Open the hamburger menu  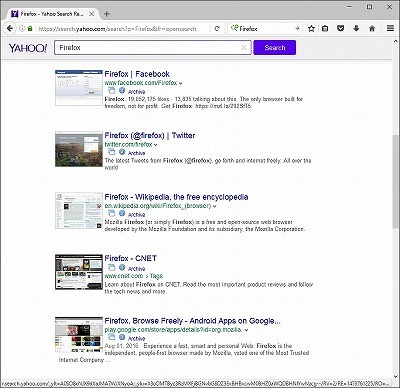click(x=390, y=29)
